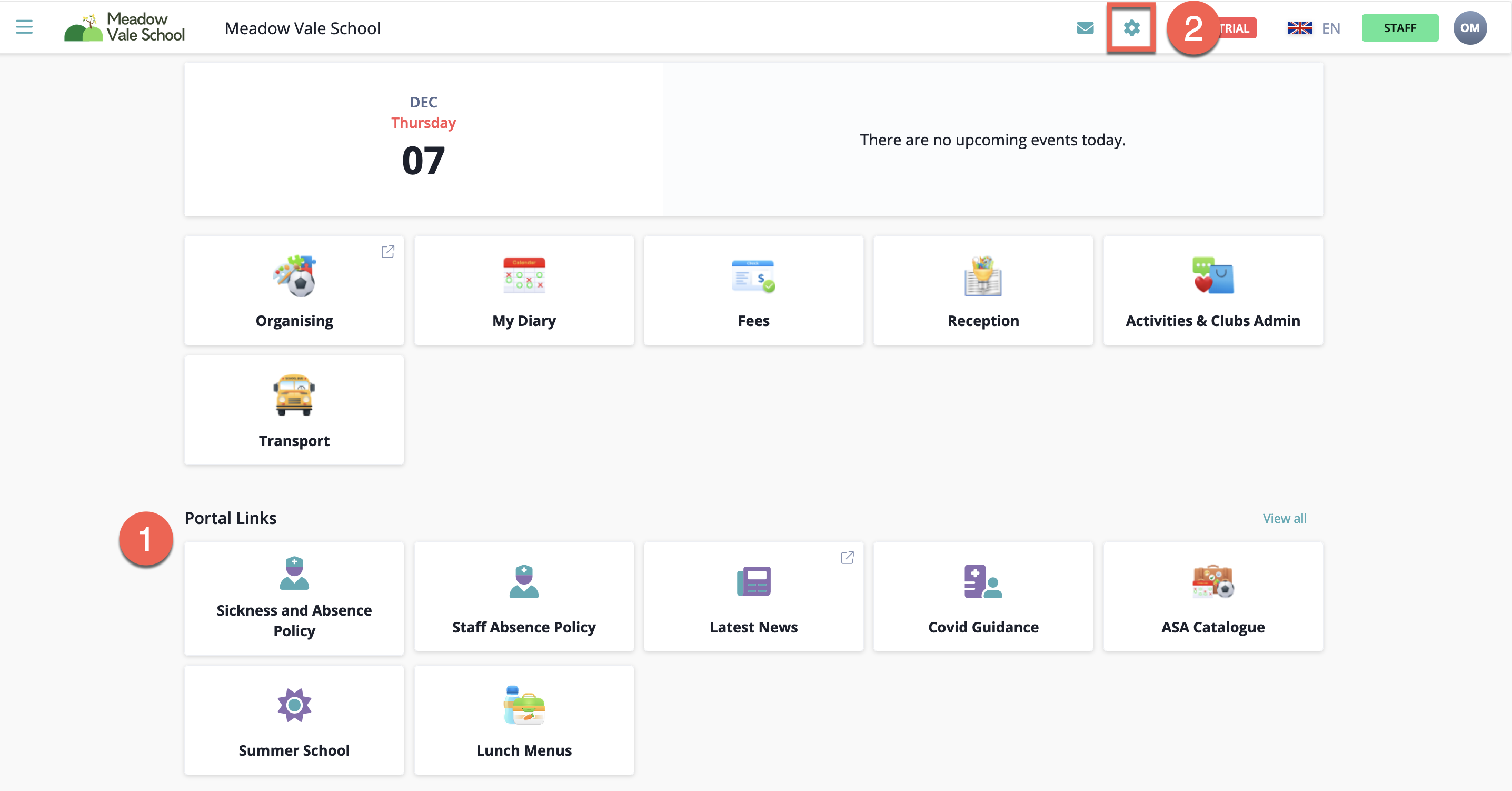Open the Organising tile

tap(294, 291)
